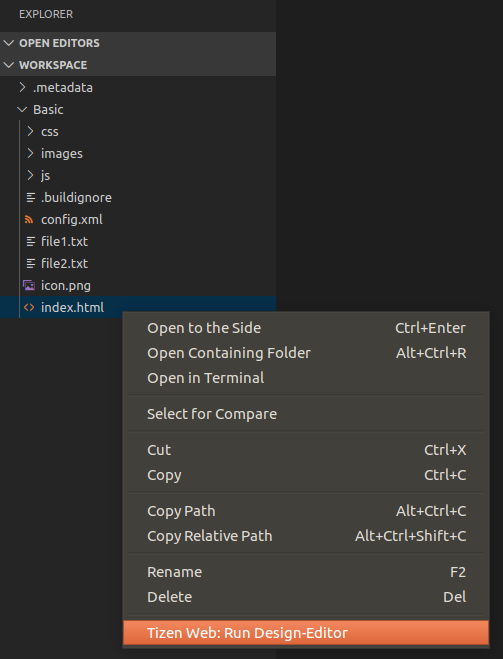Open file1.txt in the explorer
The width and height of the screenshot is (503, 659).
coord(64,241)
